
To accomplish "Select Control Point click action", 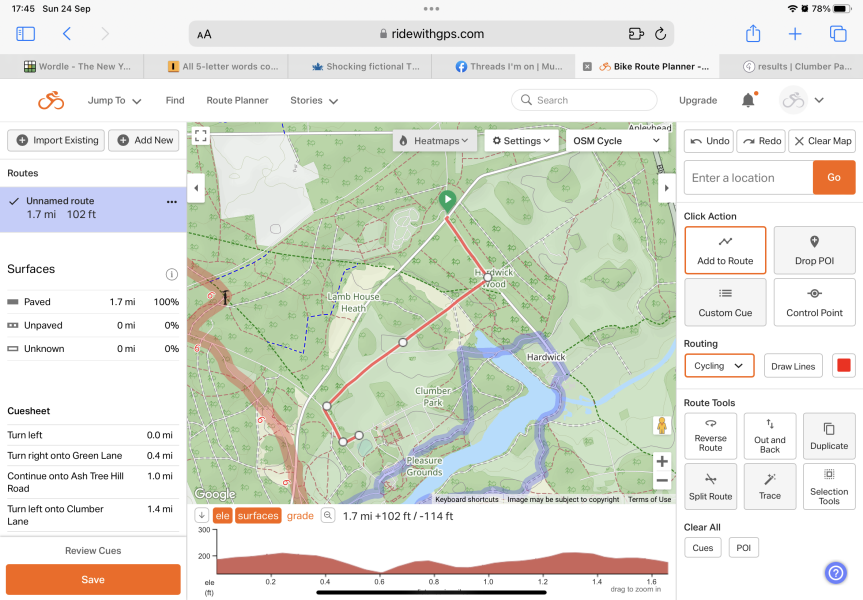I will coord(814,302).
